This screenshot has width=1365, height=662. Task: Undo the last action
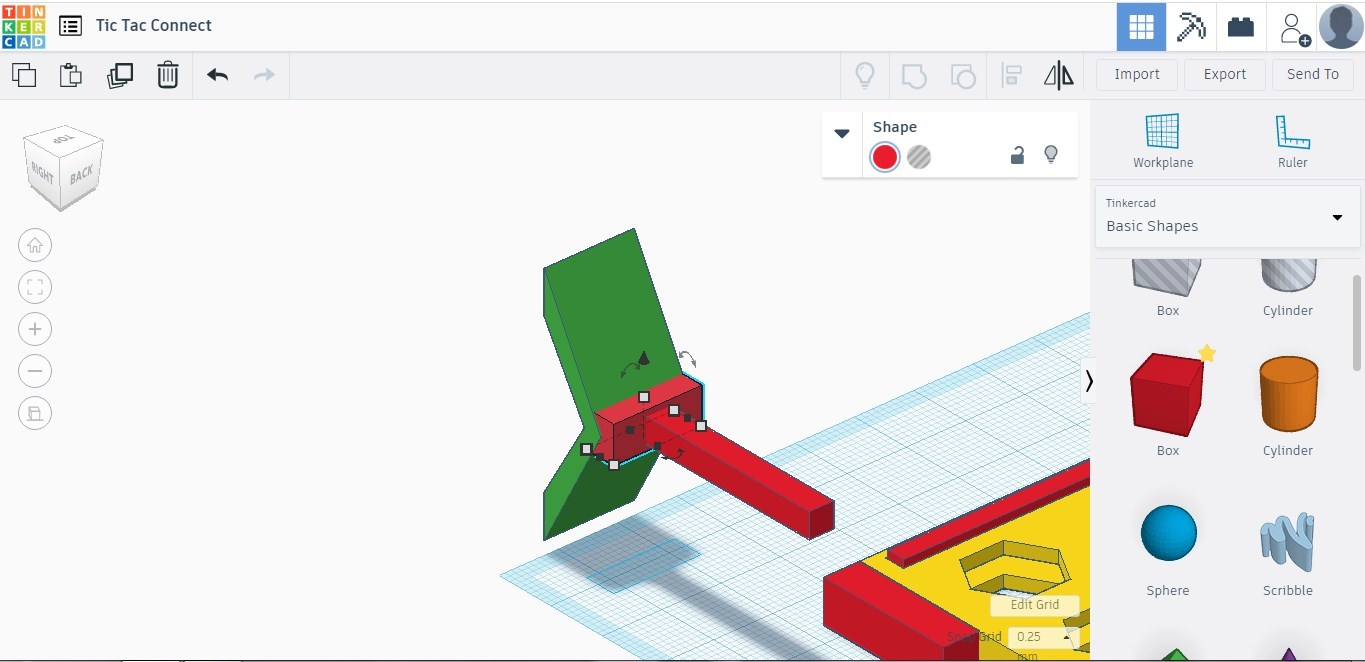[217, 74]
